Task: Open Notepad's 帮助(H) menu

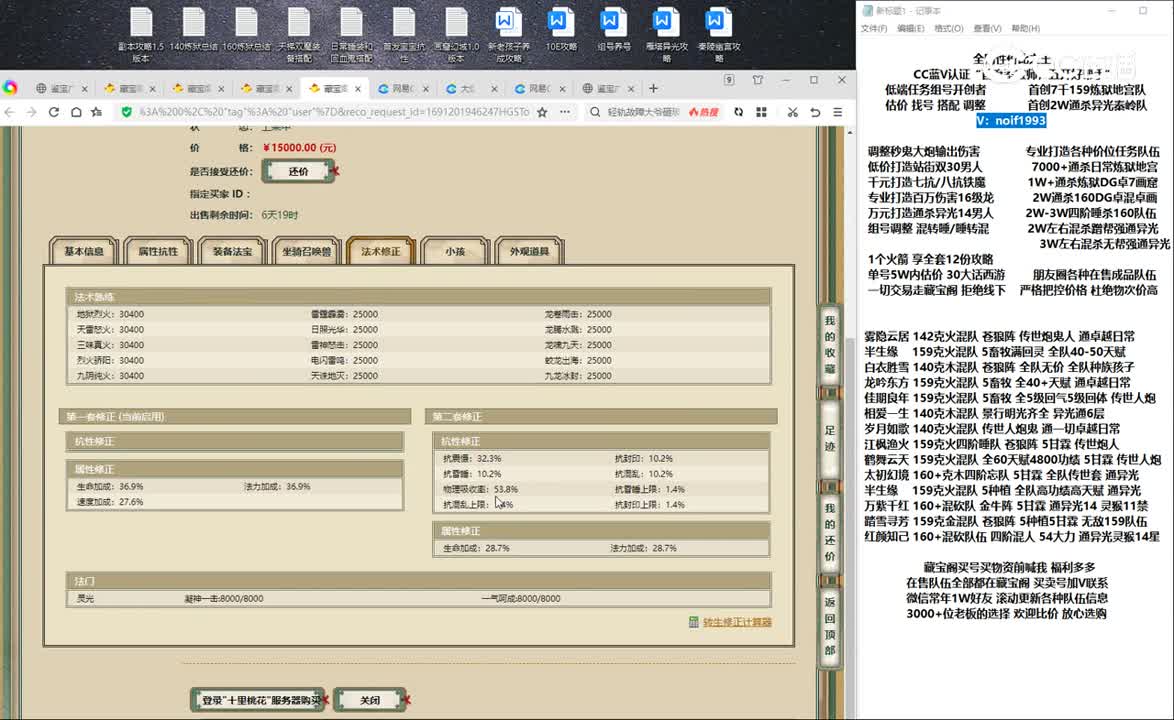Action: 1026,28
